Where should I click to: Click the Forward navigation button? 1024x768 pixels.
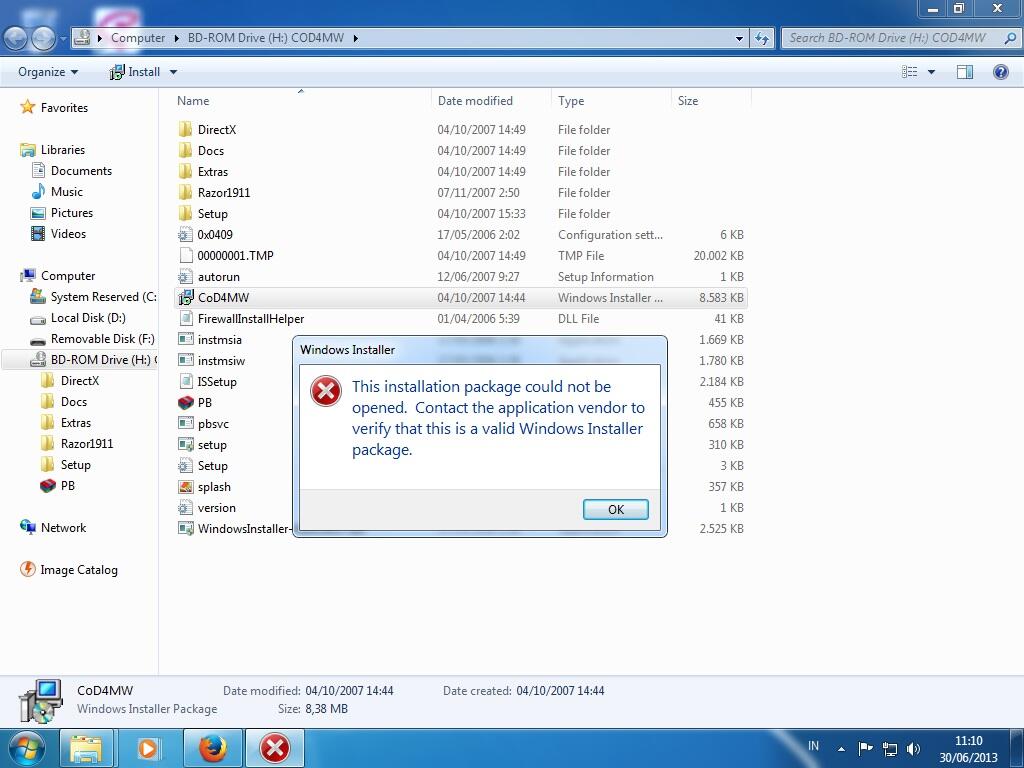tap(43, 38)
